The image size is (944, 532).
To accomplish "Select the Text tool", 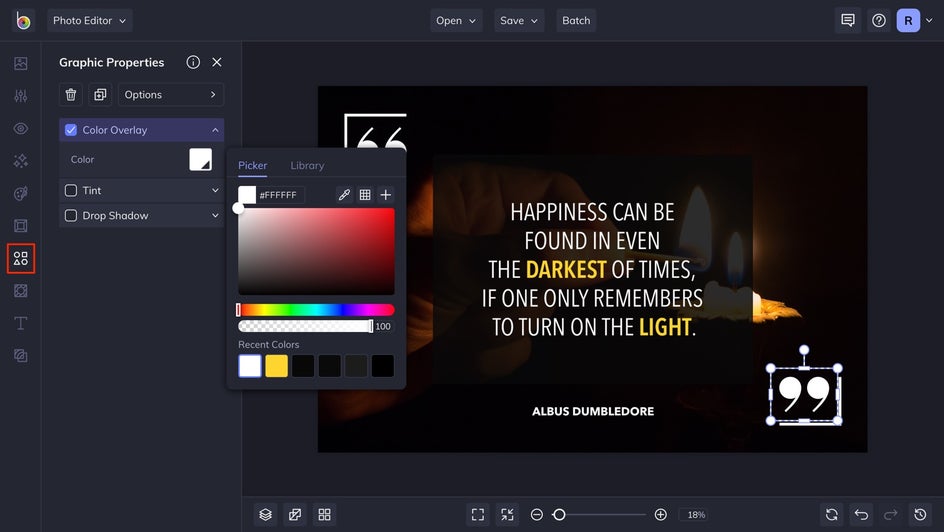I will click(x=20, y=323).
